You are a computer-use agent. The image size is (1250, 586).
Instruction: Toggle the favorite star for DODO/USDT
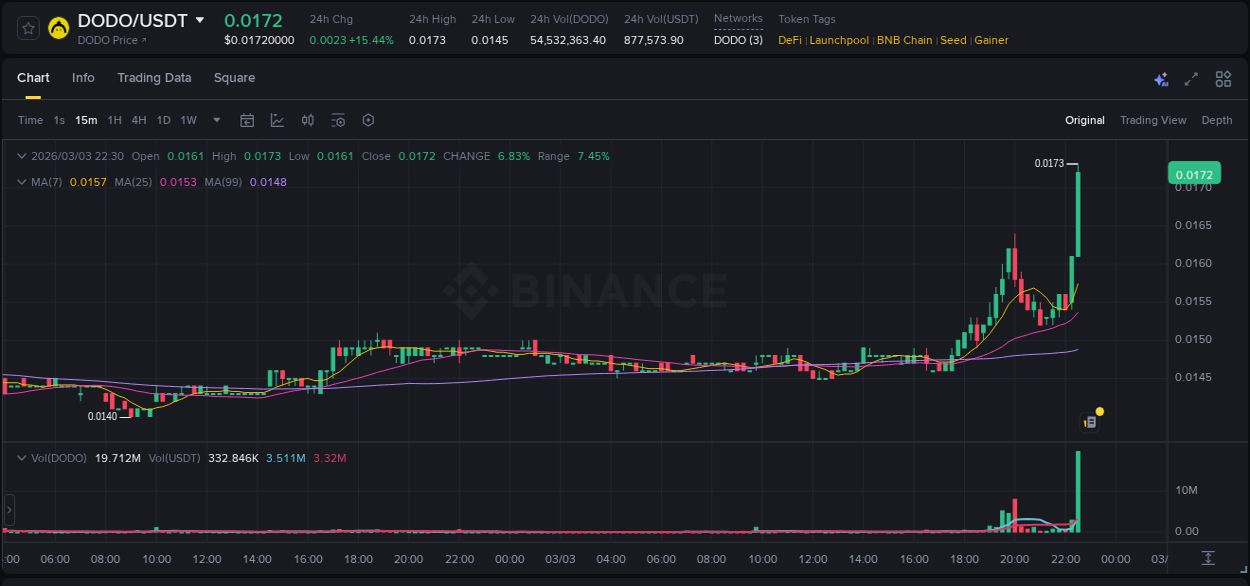click(x=26, y=27)
